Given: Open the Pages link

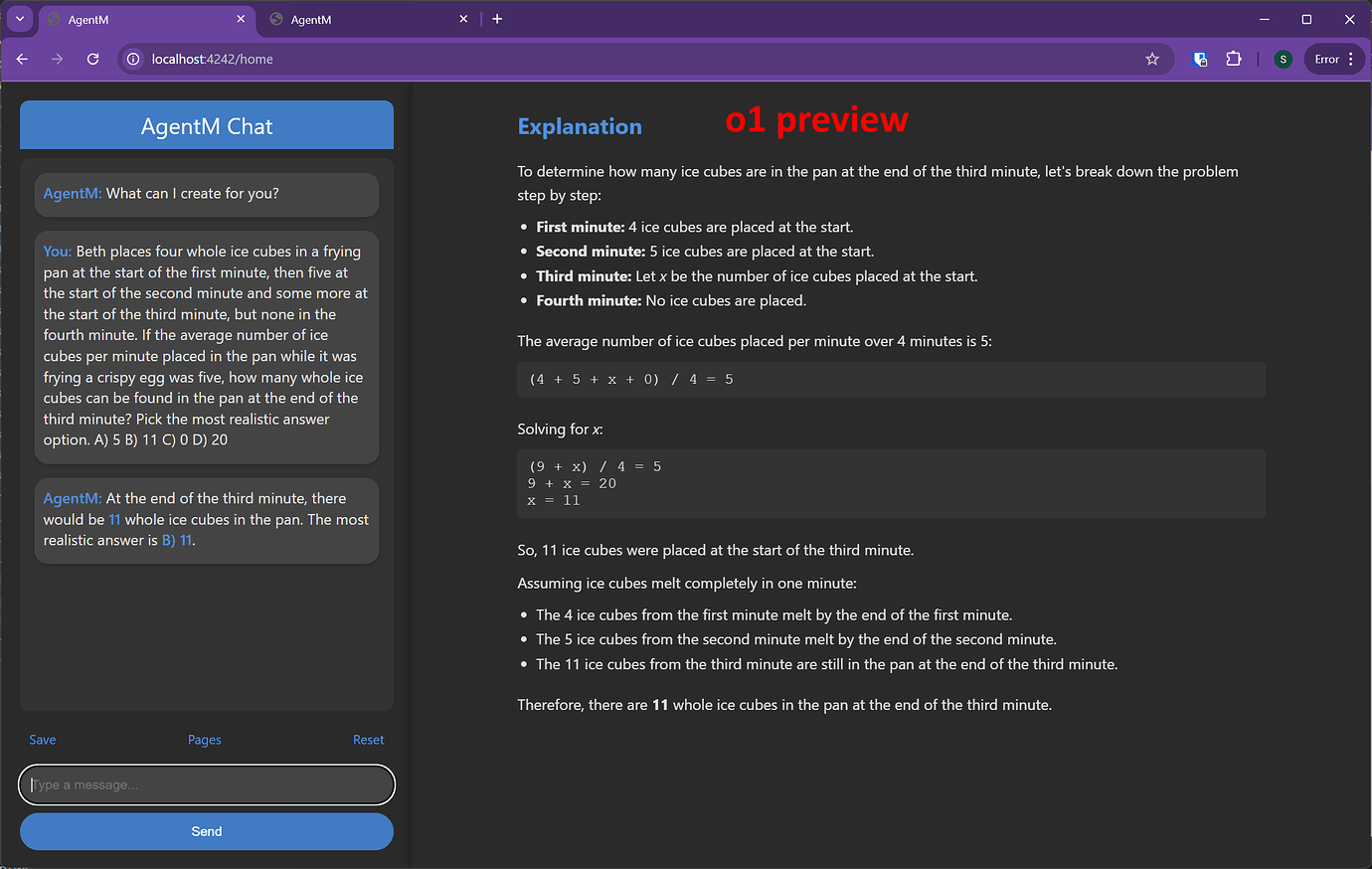Looking at the screenshot, I should pyautogui.click(x=204, y=739).
